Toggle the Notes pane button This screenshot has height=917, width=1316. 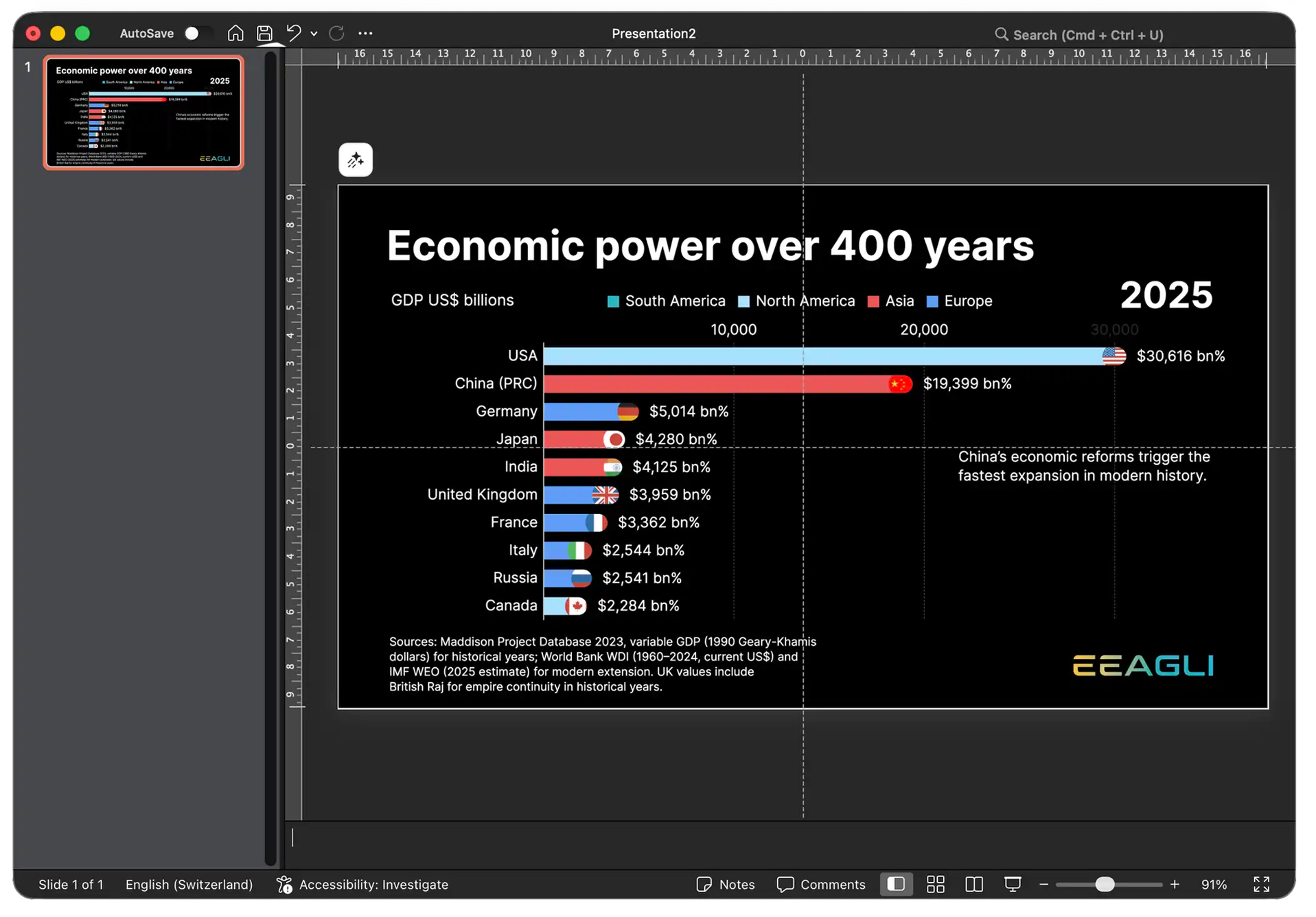coord(726,885)
